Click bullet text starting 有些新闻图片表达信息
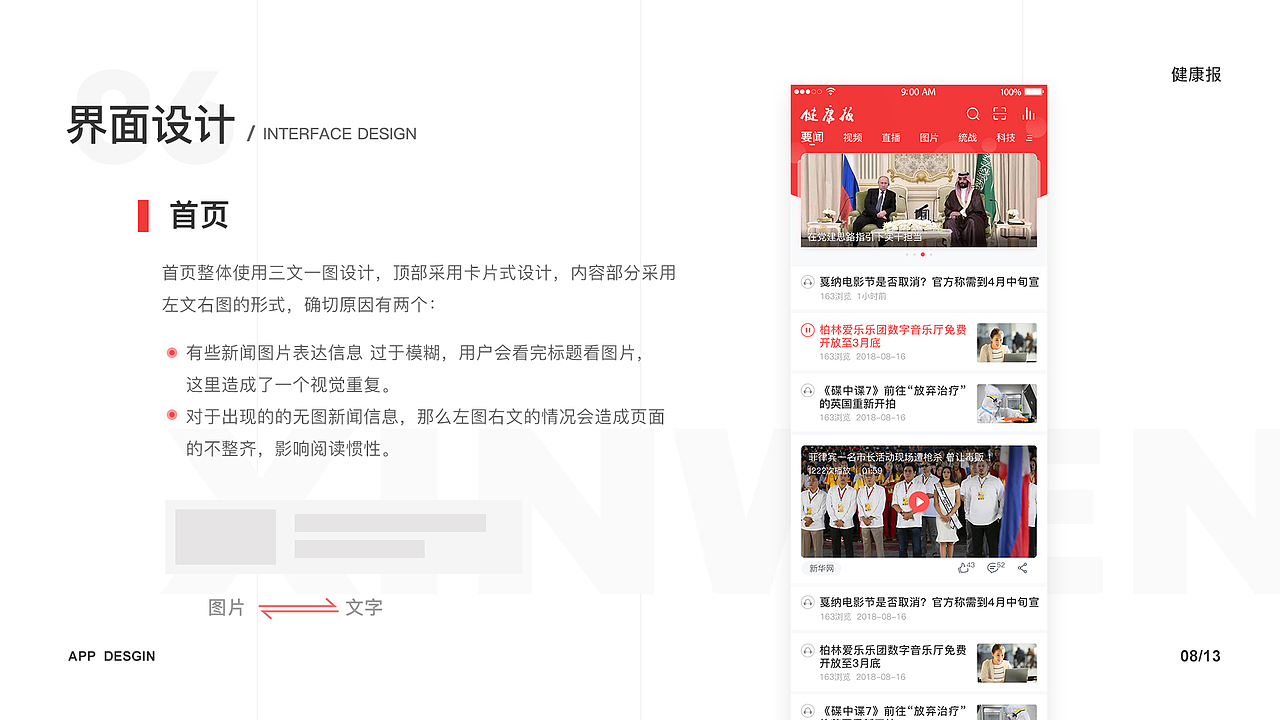Image resolution: width=1280 pixels, height=720 pixels. coord(415,368)
